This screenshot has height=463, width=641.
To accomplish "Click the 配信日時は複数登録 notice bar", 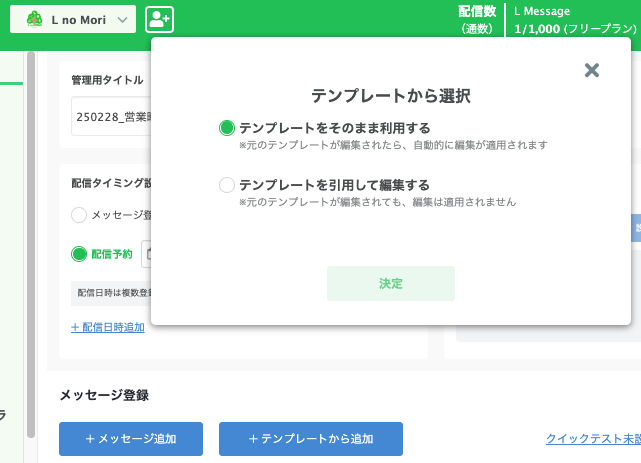I will point(112,293).
